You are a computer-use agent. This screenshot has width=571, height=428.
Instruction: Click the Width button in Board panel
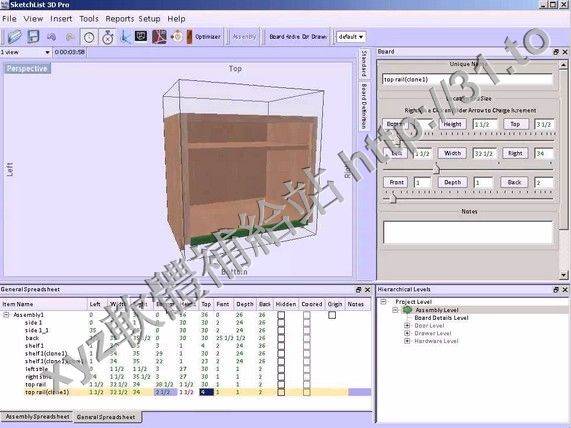coord(452,153)
